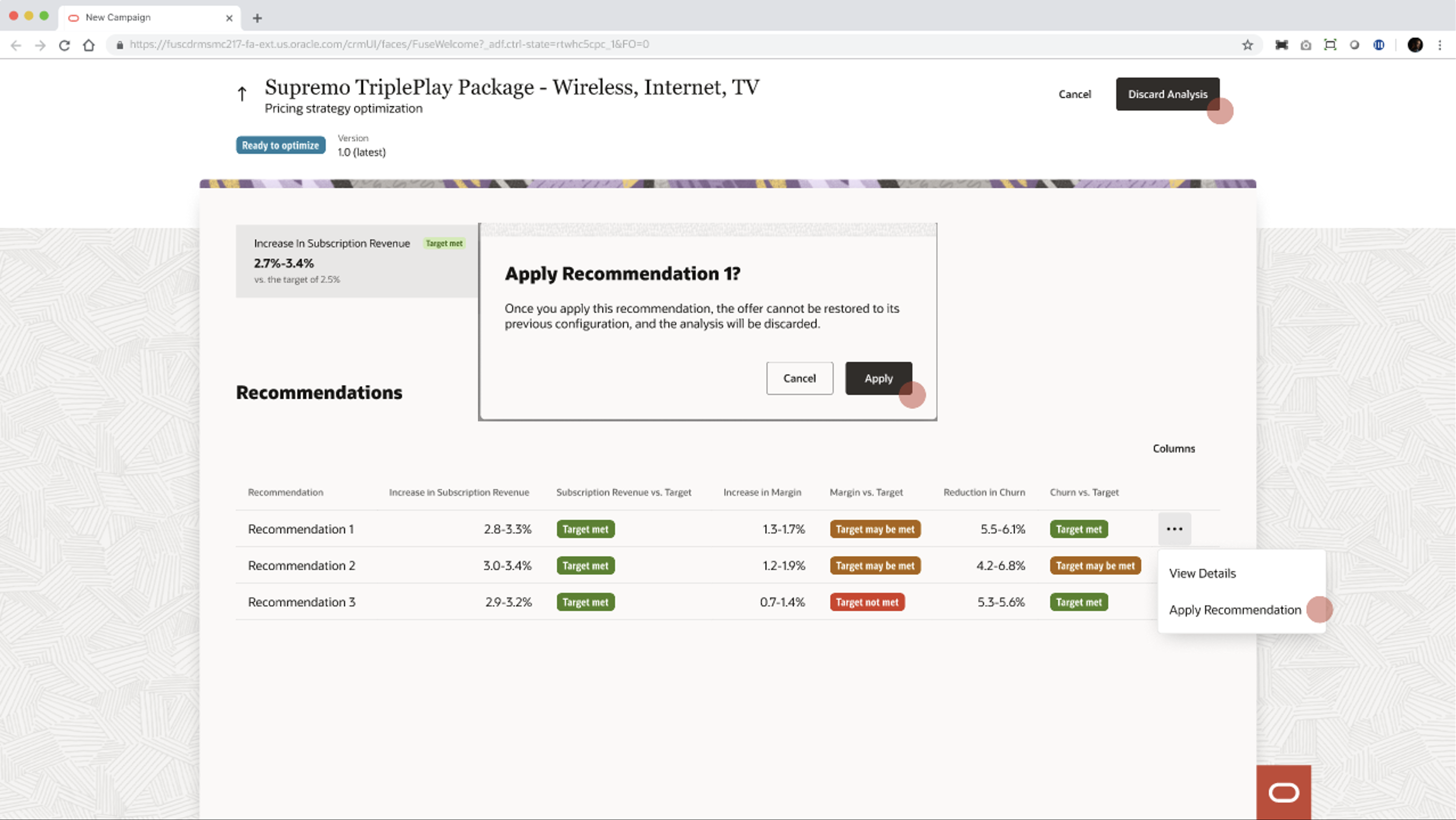The height and width of the screenshot is (820, 1456).
Task: Click the back arrow above the page title
Action: coord(241,94)
